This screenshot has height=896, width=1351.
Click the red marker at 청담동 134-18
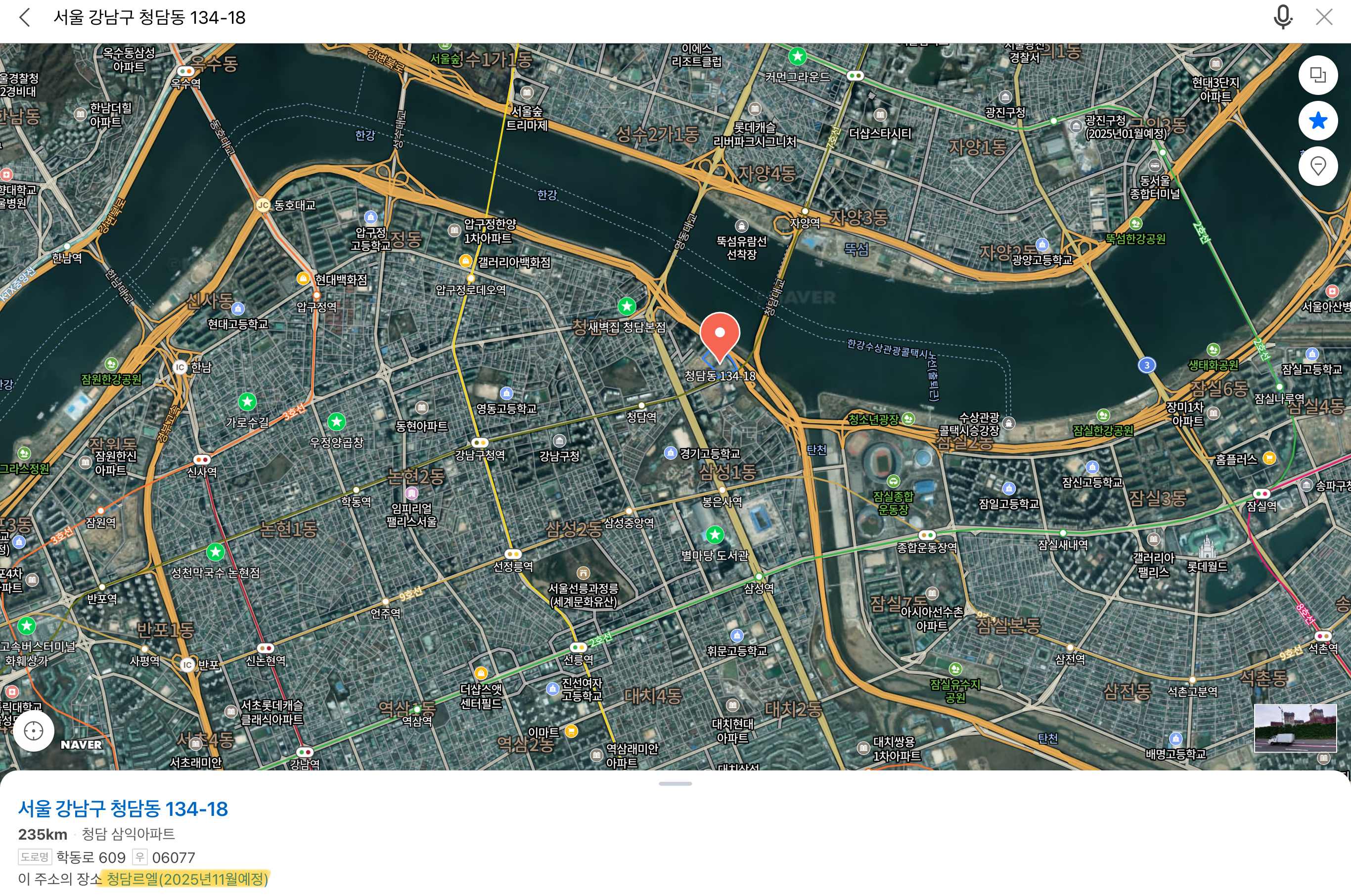tap(720, 337)
